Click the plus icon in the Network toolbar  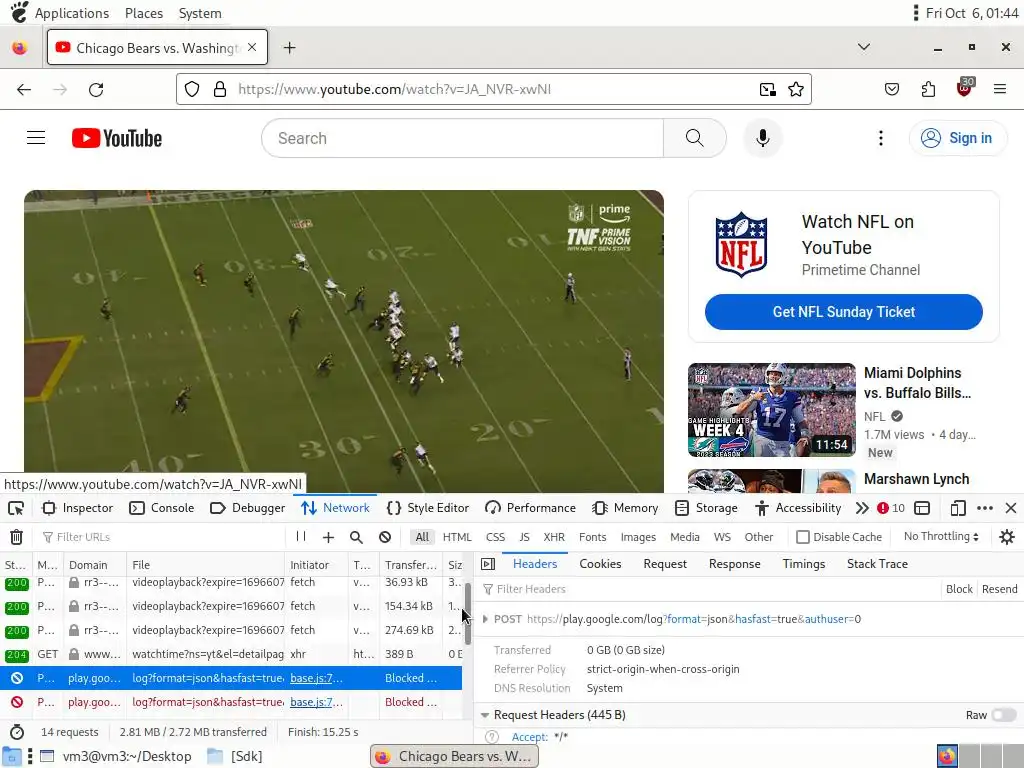(x=328, y=537)
